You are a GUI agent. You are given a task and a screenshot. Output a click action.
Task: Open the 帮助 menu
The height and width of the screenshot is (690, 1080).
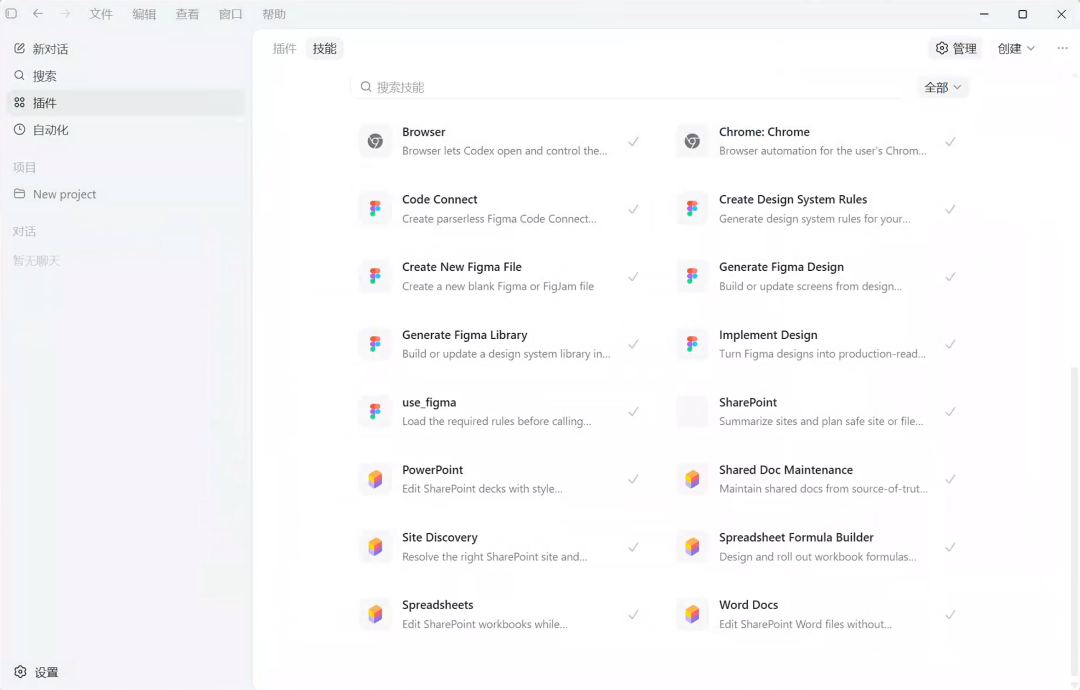tap(273, 14)
